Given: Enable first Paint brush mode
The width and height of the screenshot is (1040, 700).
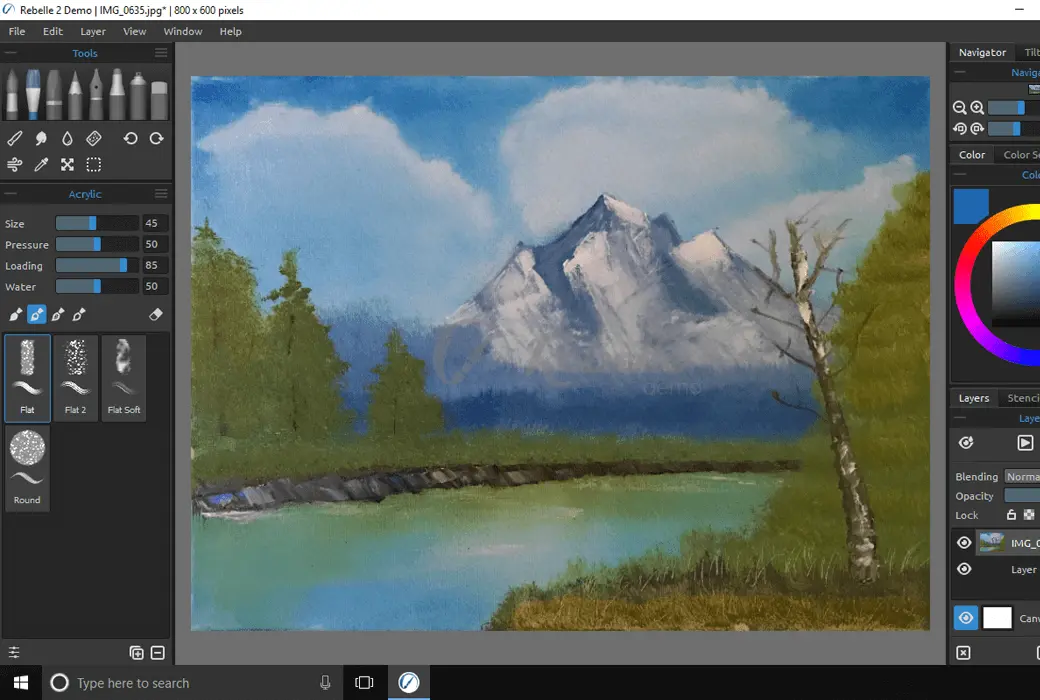Looking at the screenshot, I should (15, 315).
